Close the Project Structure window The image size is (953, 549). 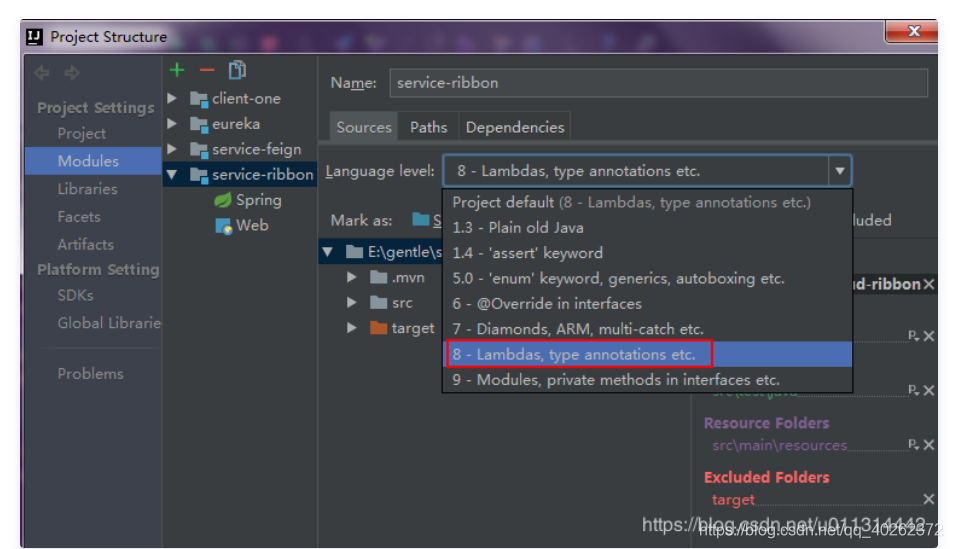(x=913, y=32)
